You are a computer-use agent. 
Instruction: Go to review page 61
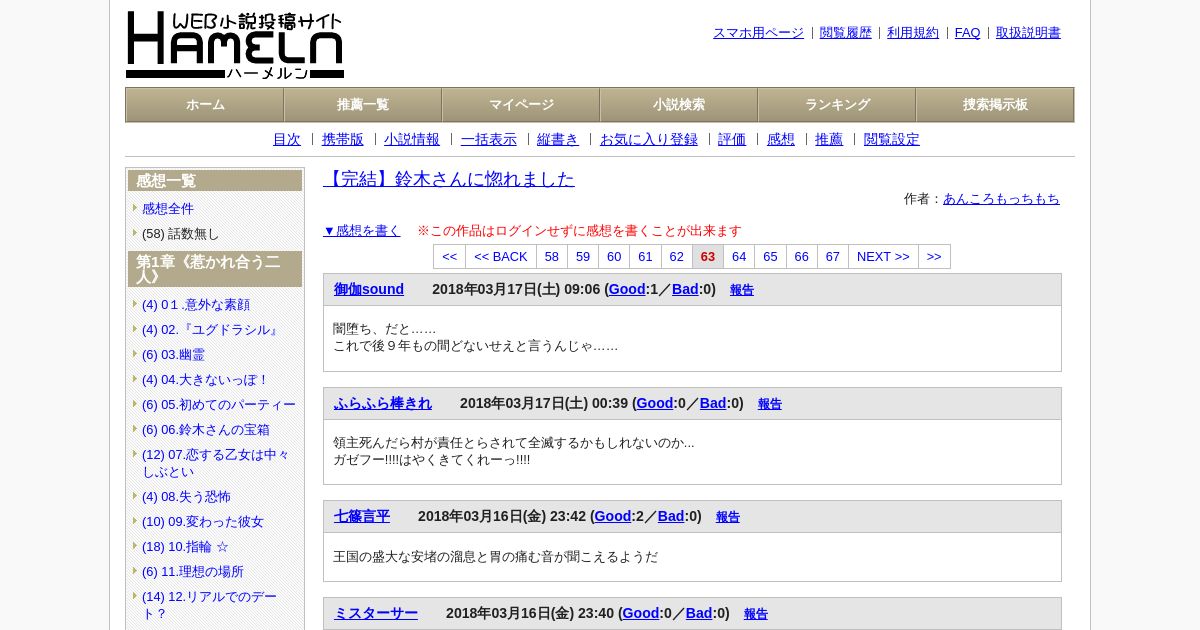tap(645, 257)
